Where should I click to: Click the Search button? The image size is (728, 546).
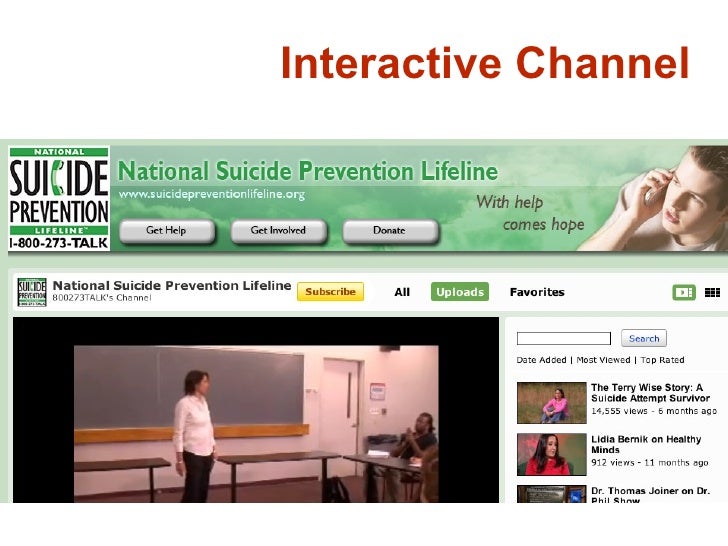tap(644, 338)
